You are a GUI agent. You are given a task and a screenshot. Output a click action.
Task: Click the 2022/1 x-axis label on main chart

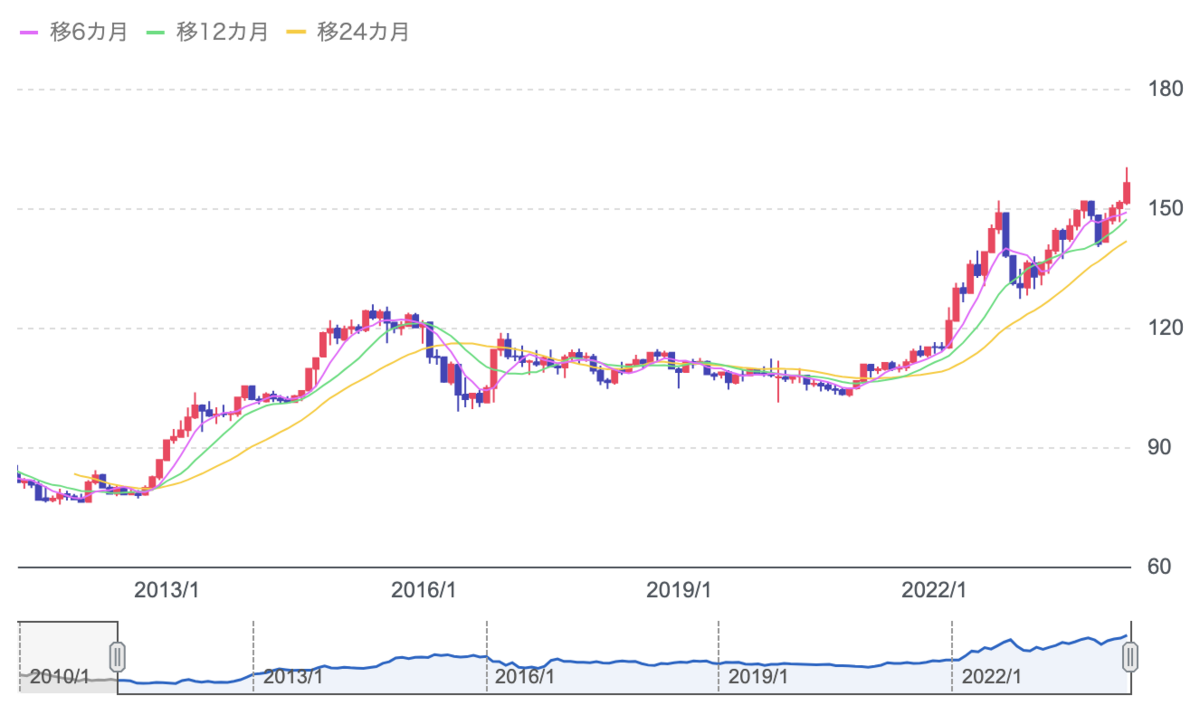pos(935,590)
